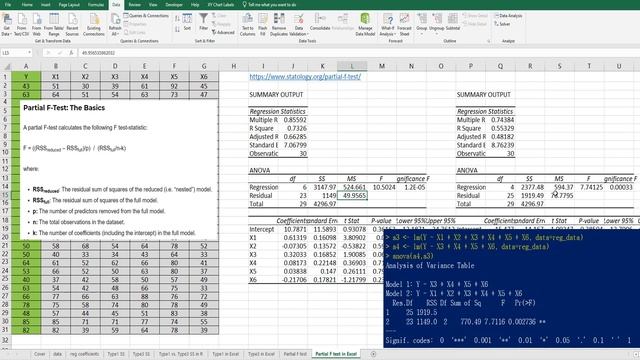The width and height of the screenshot is (640, 360).
Task: Open Manage Data Model
Action: coord(365,24)
